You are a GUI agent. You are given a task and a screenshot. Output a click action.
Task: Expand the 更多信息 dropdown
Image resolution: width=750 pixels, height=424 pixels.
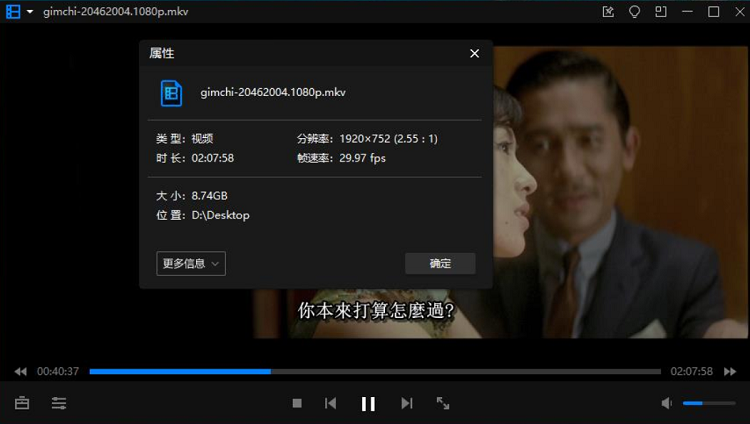(191, 264)
